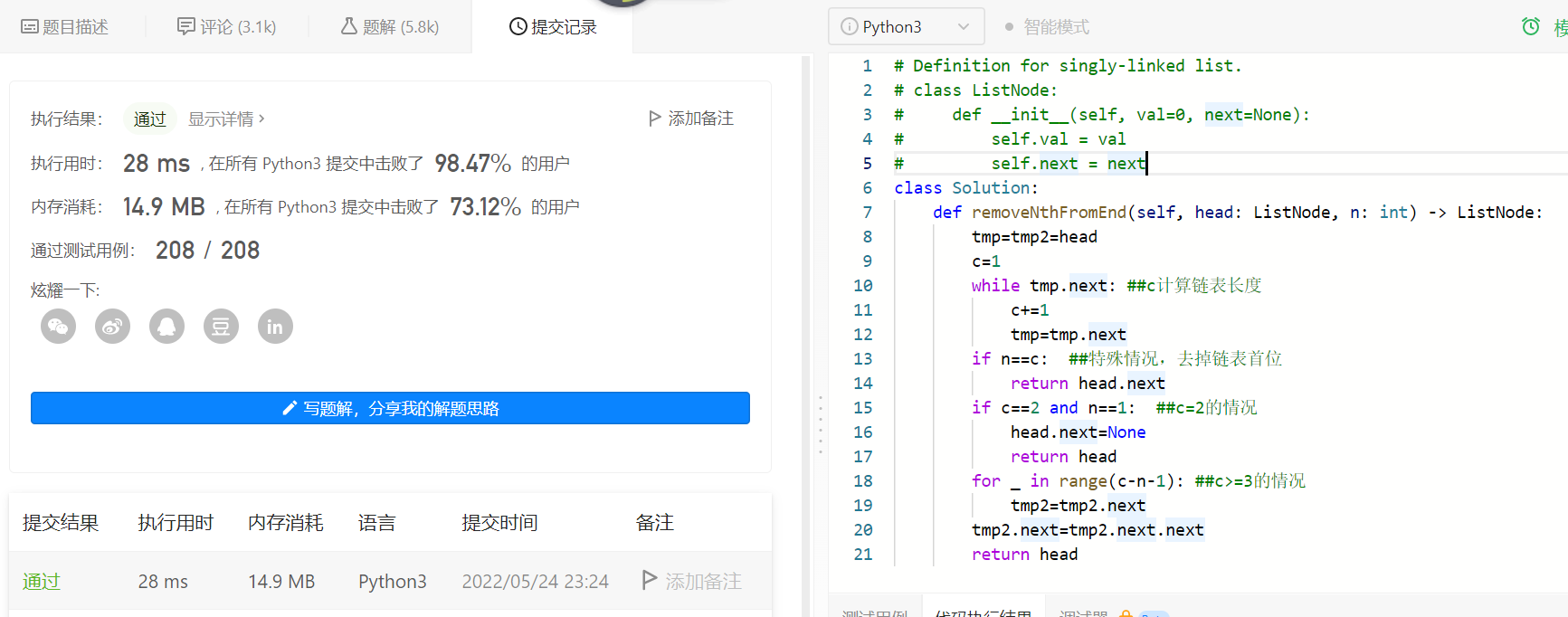The width and height of the screenshot is (1568, 617).
Task: Share result to WeChat
Action: click(x=58, y=327)
